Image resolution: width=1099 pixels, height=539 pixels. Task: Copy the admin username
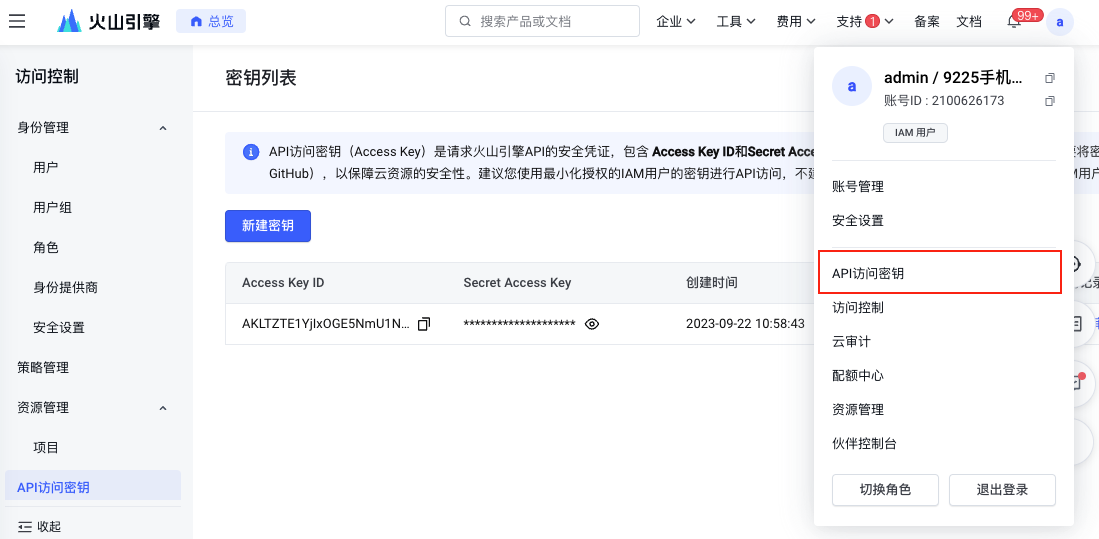[1049, 78]
